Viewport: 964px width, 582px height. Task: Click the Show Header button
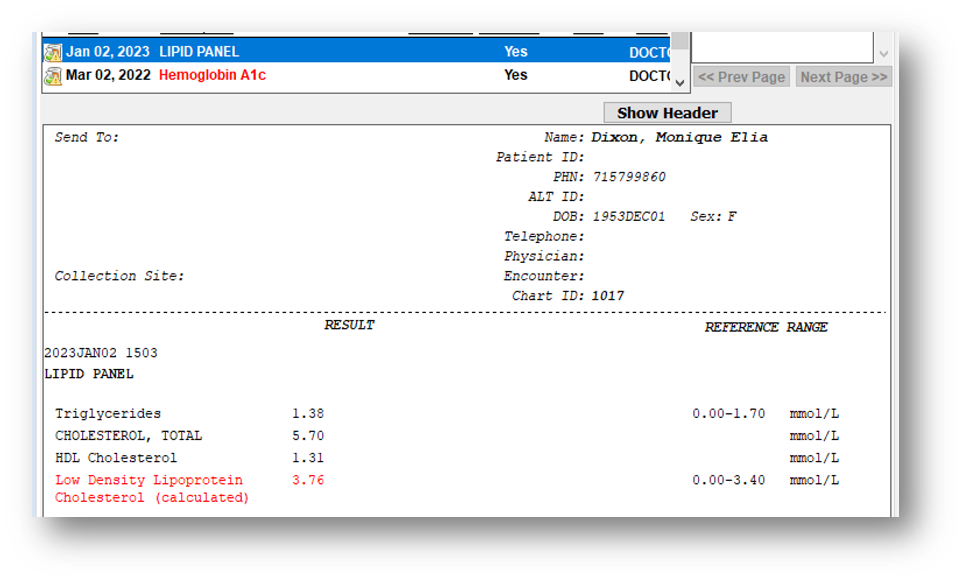point(667,113)
